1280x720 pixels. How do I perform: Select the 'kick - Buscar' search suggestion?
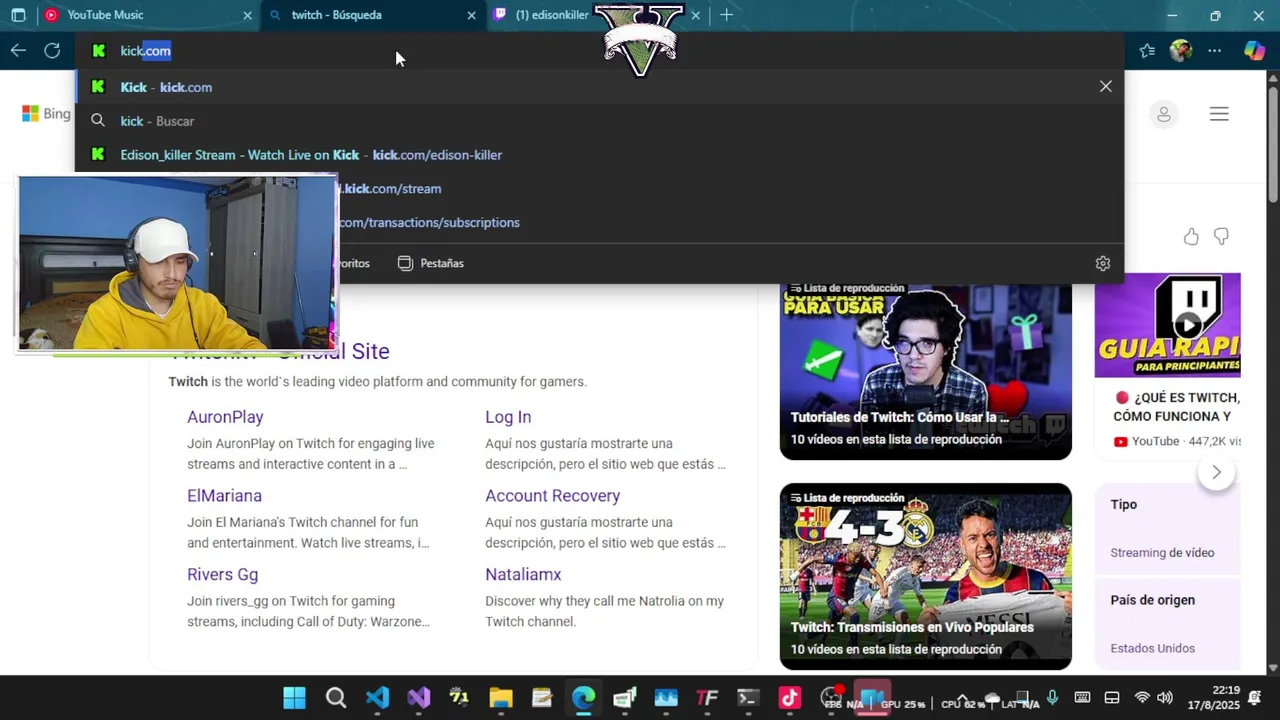600,121
